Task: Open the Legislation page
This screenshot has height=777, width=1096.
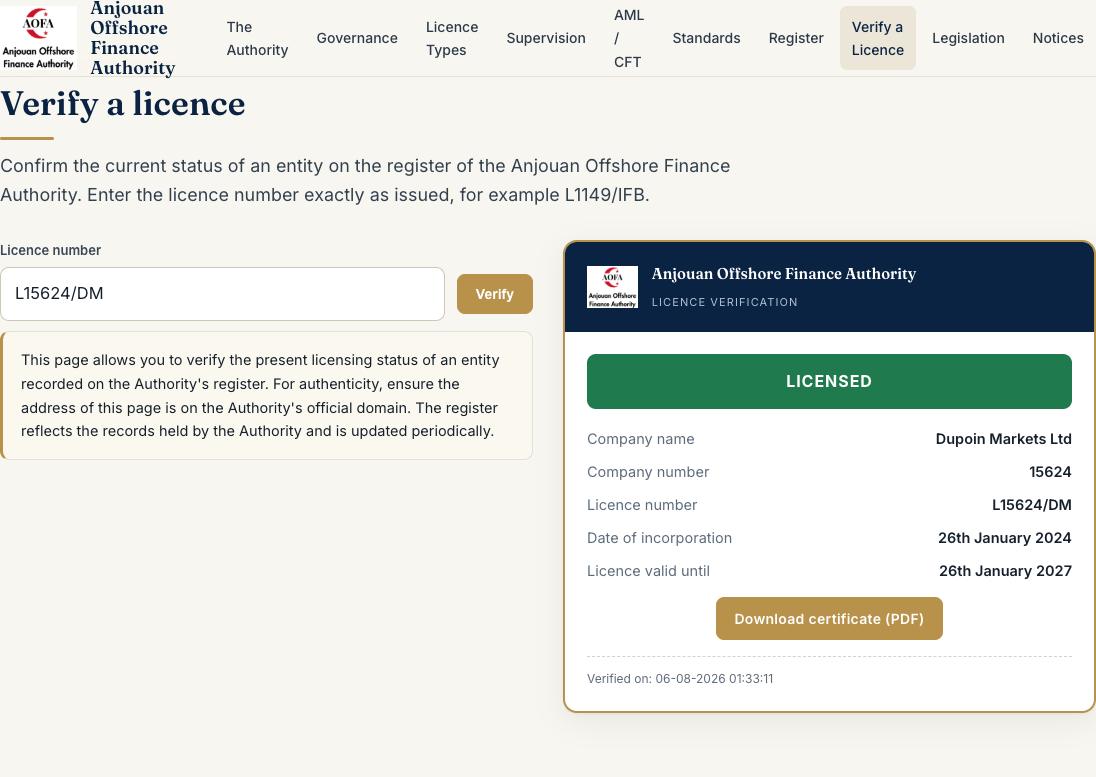Action: (x=968, y=38)
